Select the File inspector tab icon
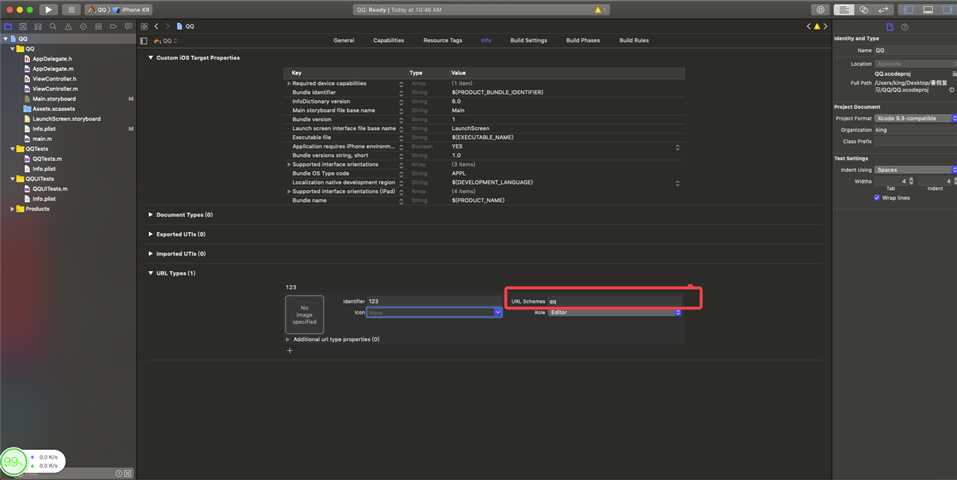The height and width of the screenshot is (480, 957). click(x=890, y=27)
